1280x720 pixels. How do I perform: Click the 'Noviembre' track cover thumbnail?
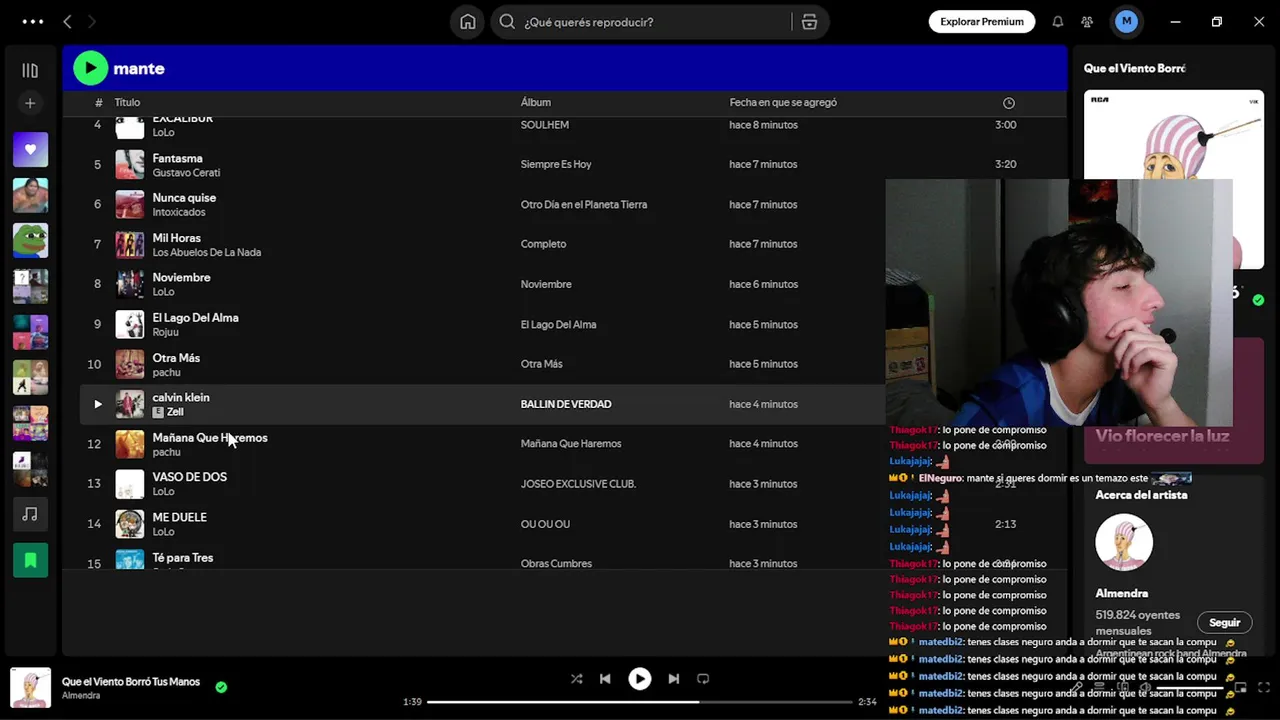pyautogui.click(x=130, y=284)
